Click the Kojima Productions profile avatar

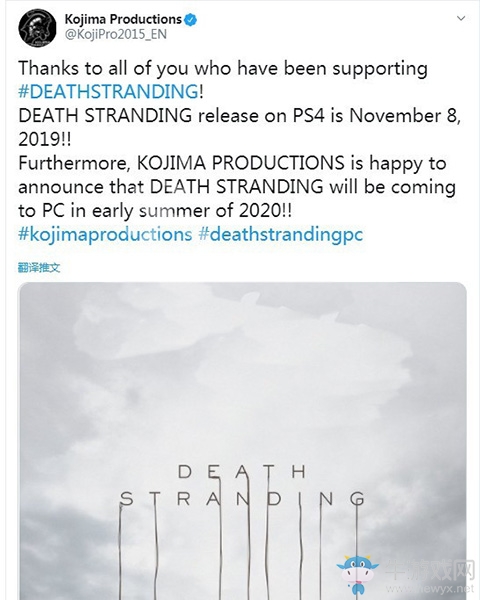coord(37,28)
